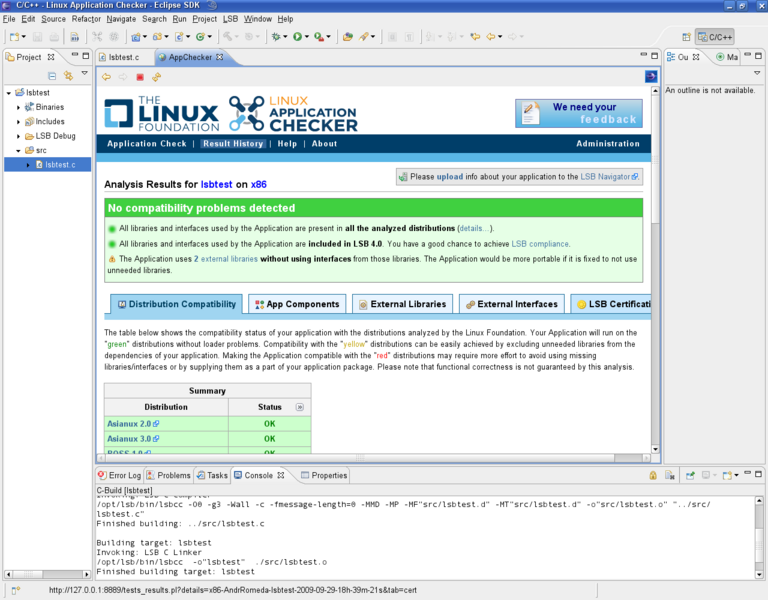
Task: Switch to the Error Log tab
Action: 120,475
